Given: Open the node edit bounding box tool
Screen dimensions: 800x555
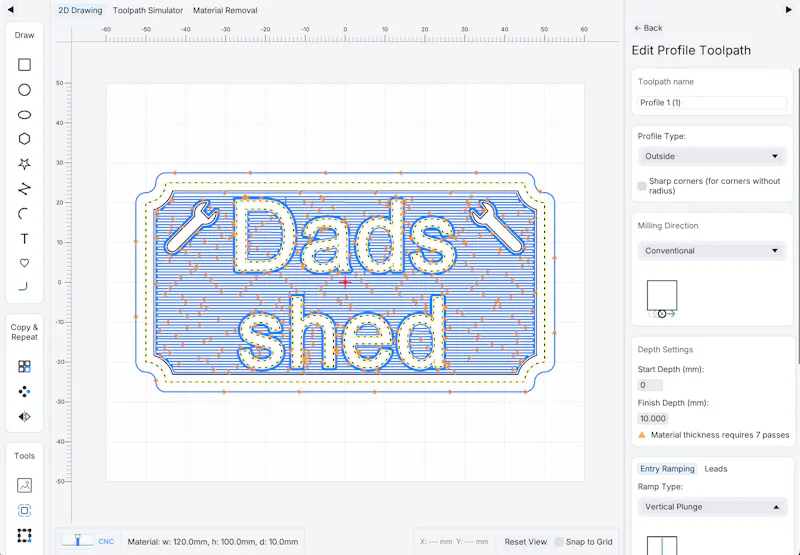Looking at the screenshot, I should [x=24, y=535].
